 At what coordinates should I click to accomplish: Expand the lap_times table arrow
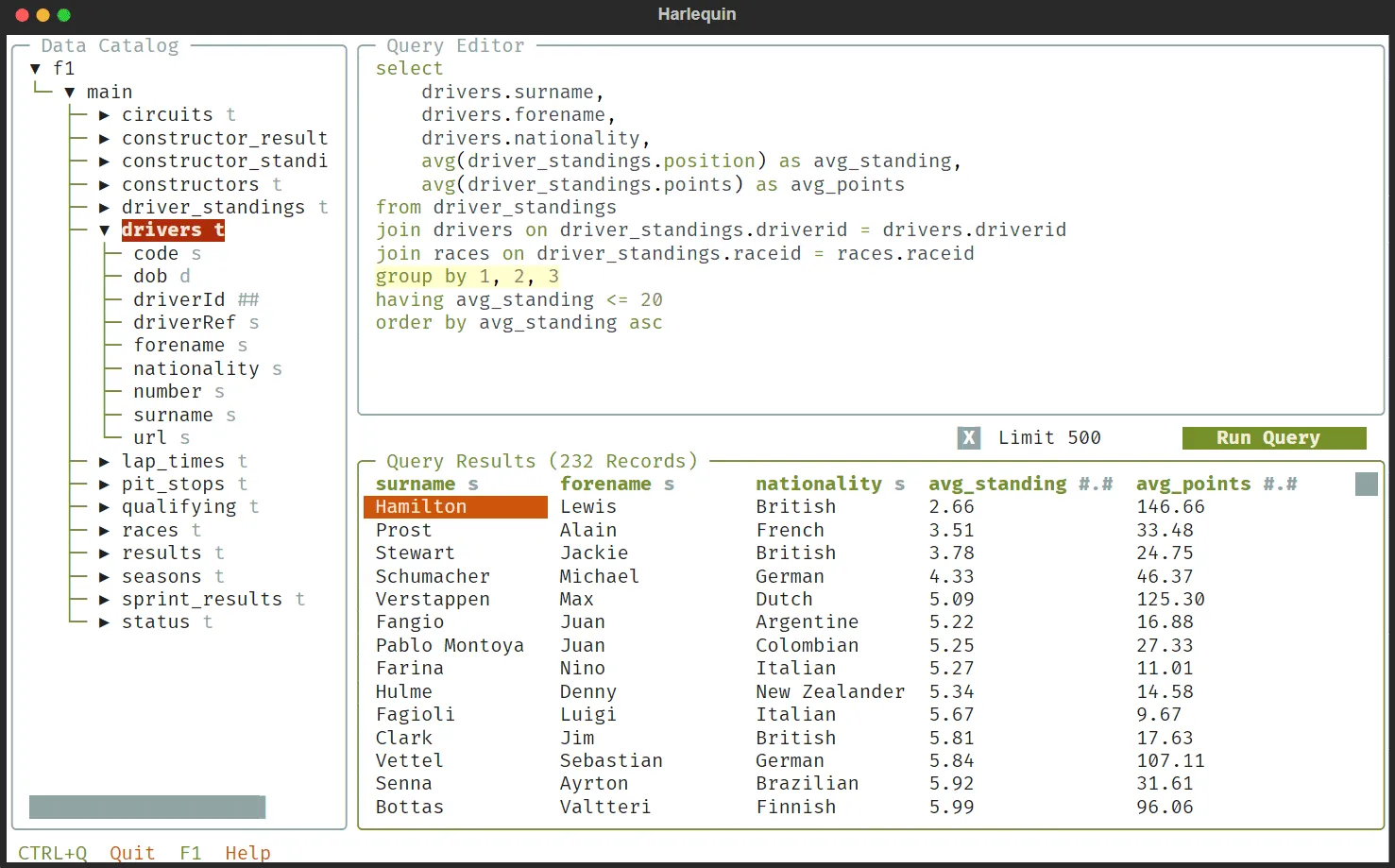105,462
